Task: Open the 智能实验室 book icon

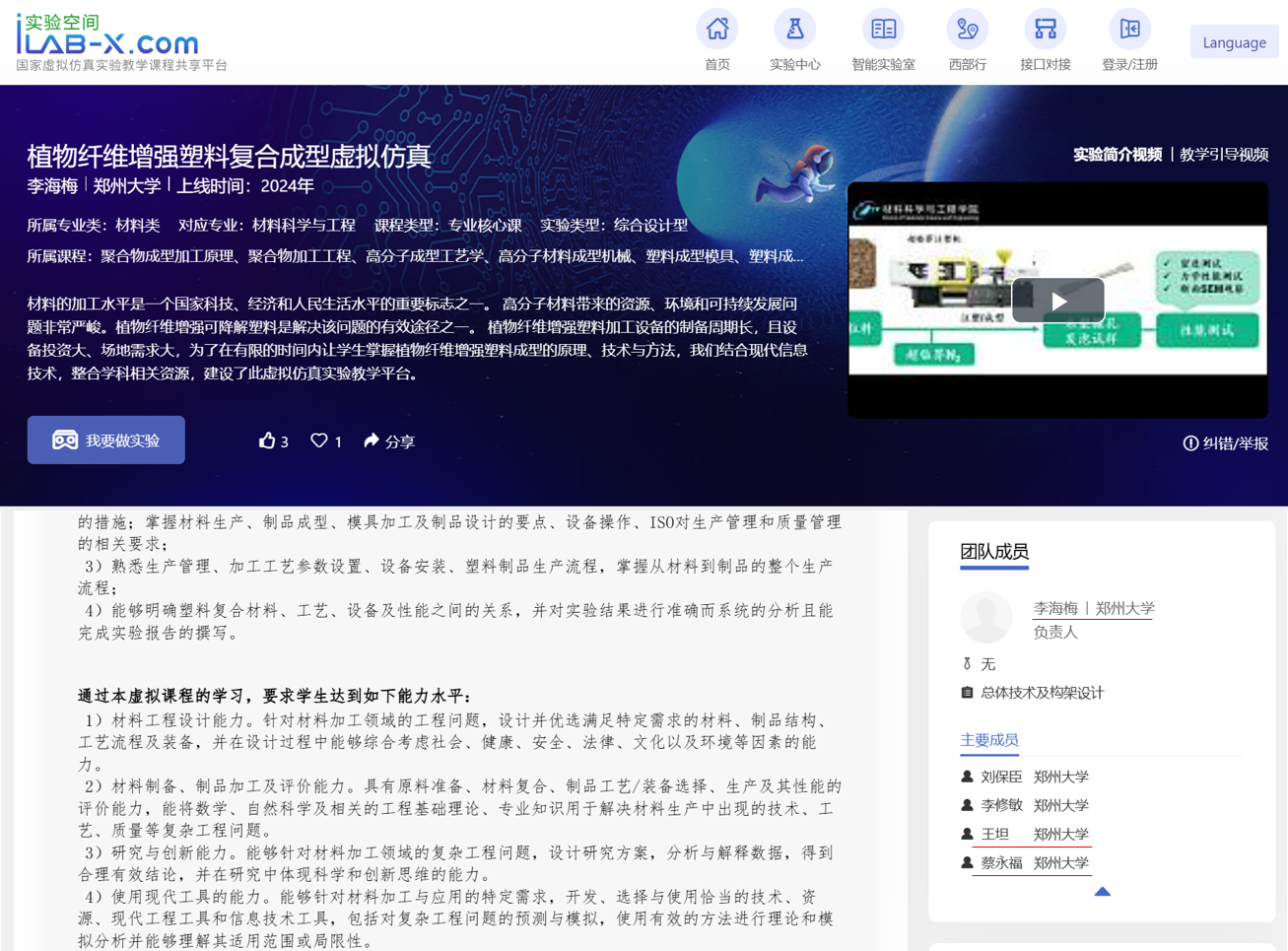Action: pyautogui.click(x=883, y=29)
